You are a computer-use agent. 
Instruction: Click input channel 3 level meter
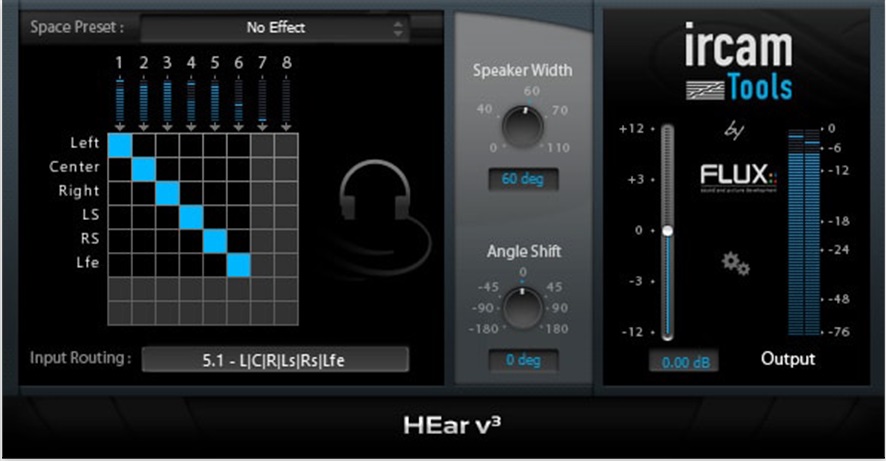click(167, 102)
